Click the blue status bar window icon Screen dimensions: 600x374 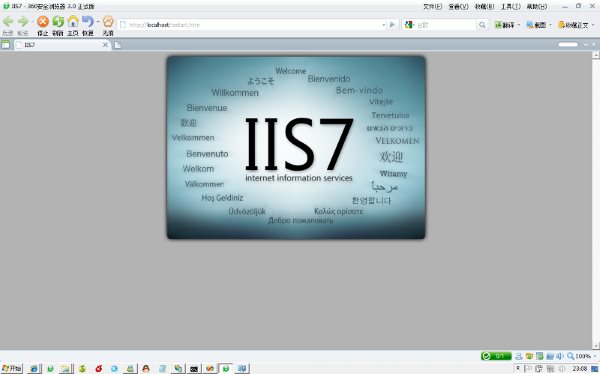click(549, 356)
